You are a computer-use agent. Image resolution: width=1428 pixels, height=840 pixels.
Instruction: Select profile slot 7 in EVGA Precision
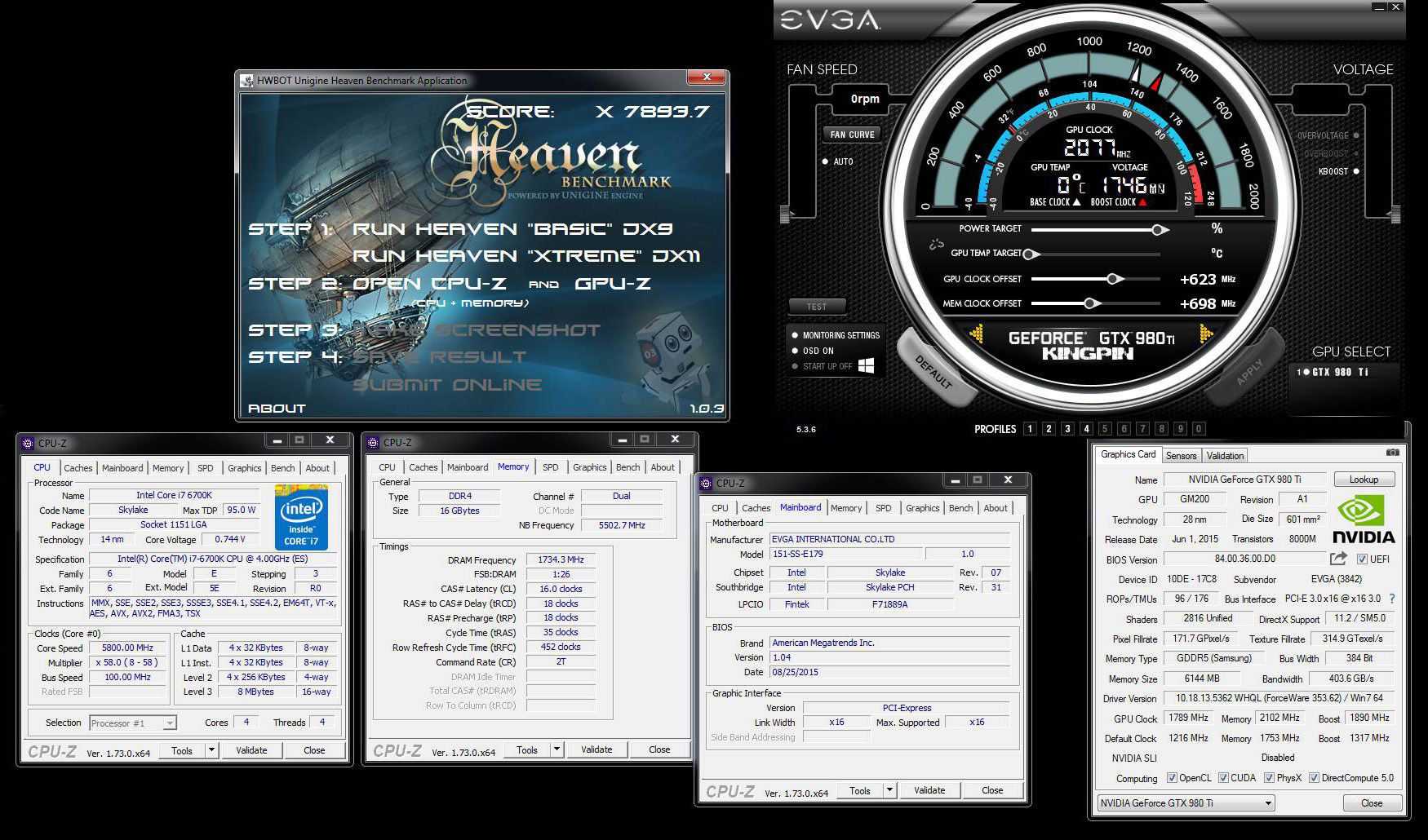(1142, 429)
